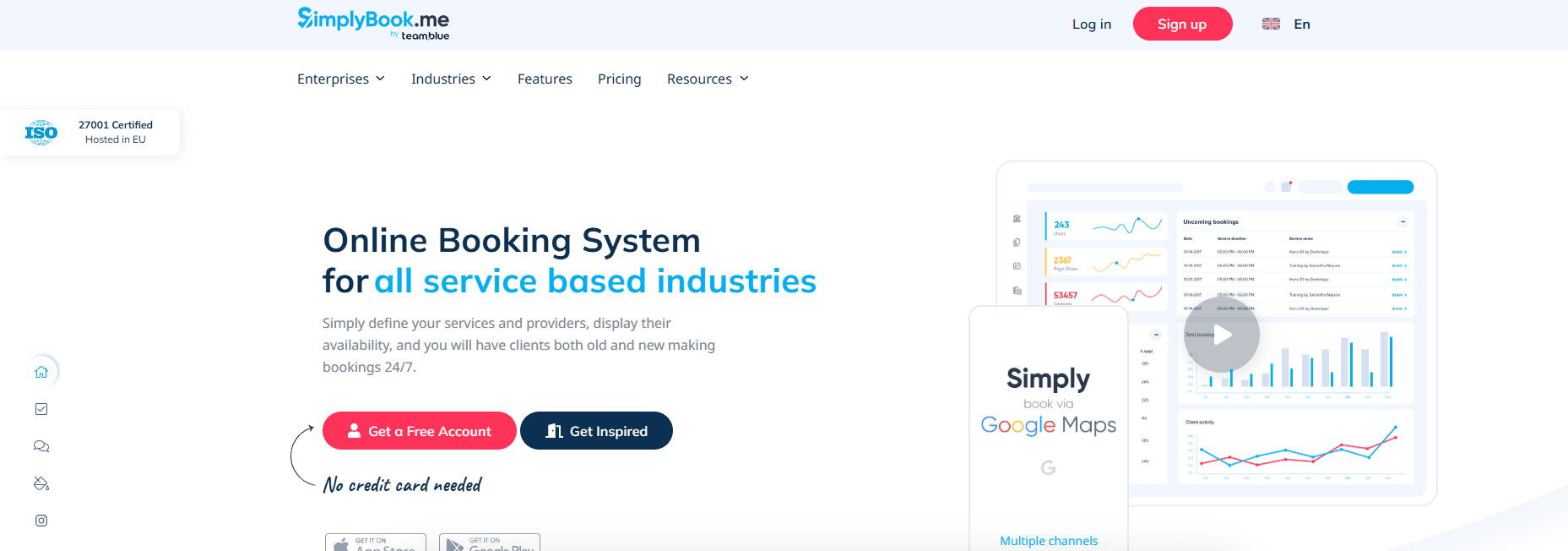This screenshot has width=1568, height=551.
Task: Click the UK flag icon
Action: pyautogui.click(x=1271, y=24)
